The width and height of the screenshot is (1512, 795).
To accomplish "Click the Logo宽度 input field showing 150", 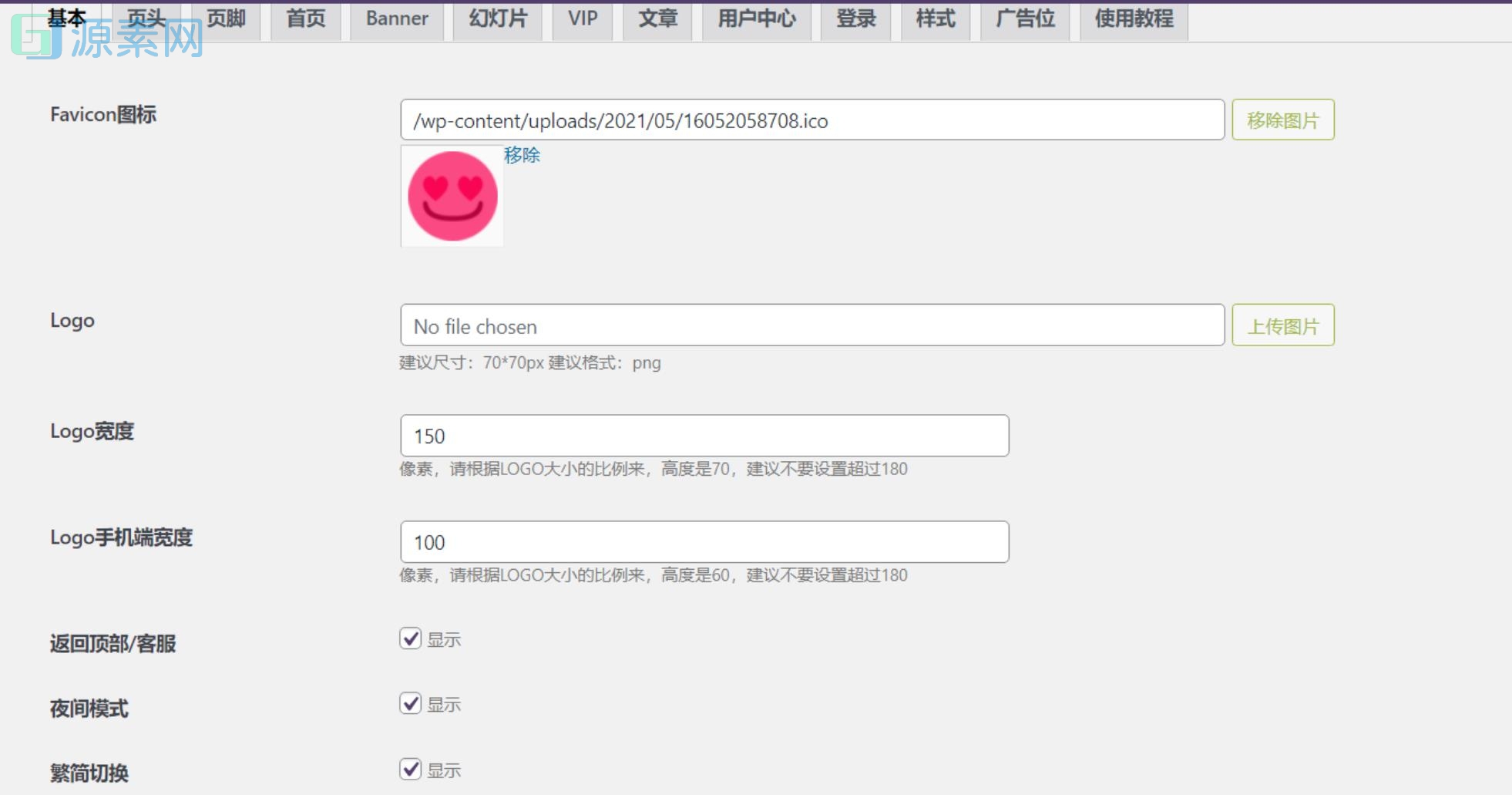I will click(x=704, y=436).
